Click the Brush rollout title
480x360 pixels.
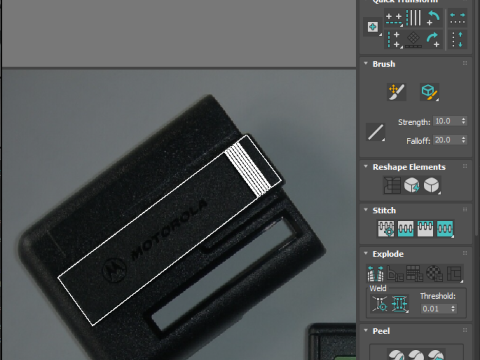tap(384, 64)
